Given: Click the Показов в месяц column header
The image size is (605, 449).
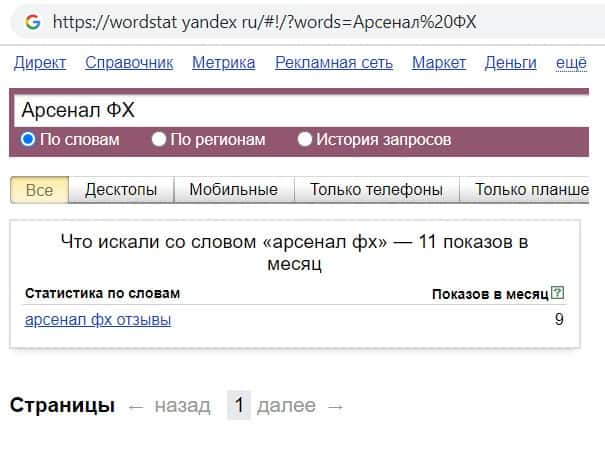Looking at the screenshot, I should 490,294.
